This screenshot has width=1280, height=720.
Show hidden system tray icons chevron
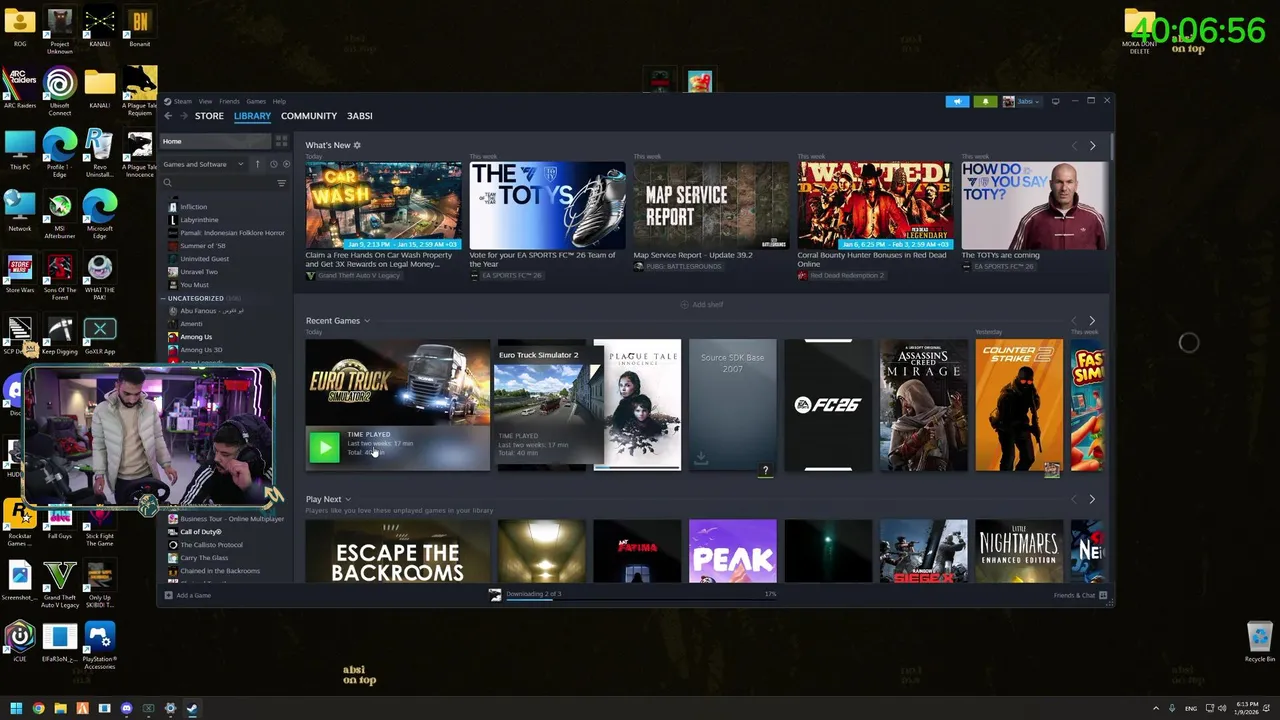[1156, 708]
